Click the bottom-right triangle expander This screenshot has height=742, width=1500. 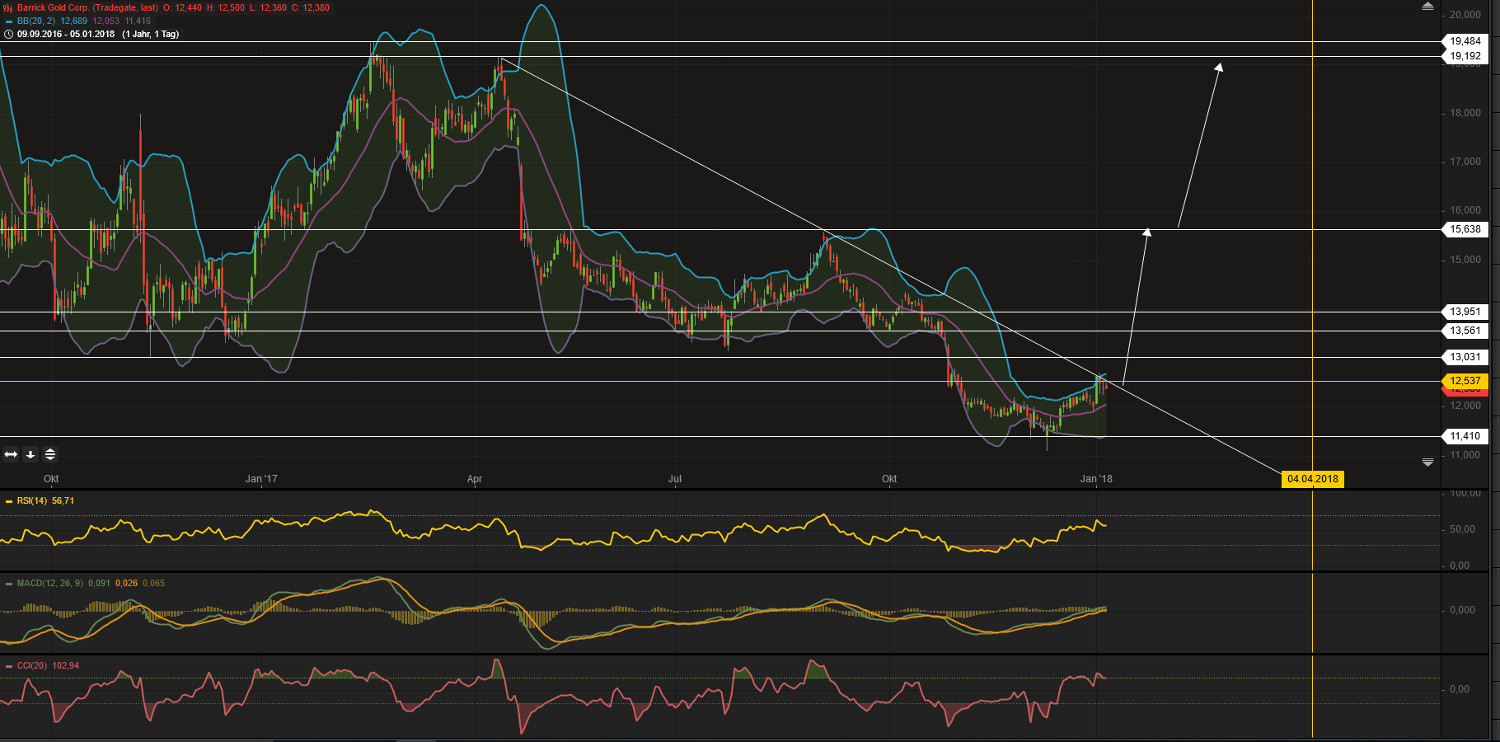tap(1427, 462)
